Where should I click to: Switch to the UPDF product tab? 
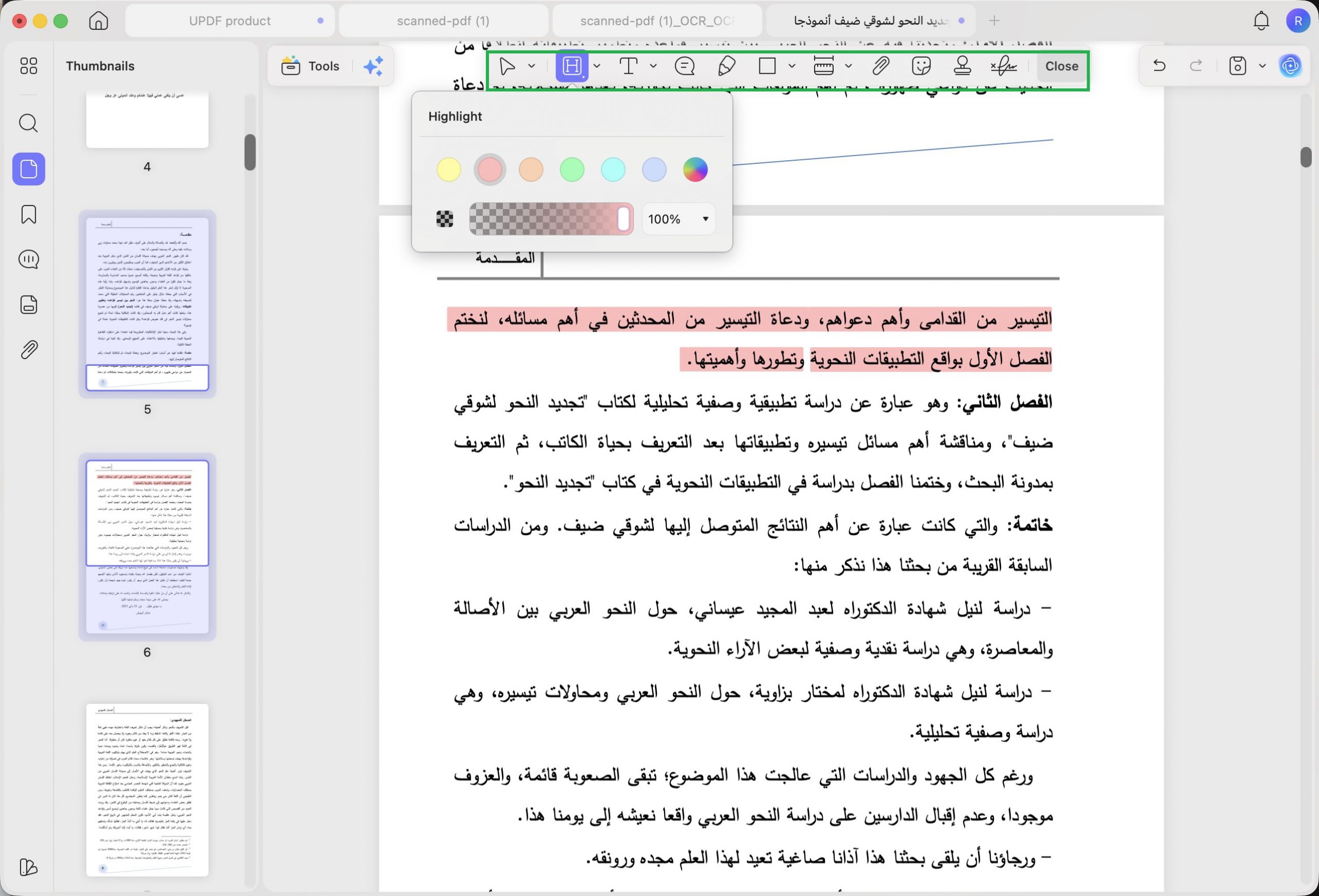click(230, 21)
